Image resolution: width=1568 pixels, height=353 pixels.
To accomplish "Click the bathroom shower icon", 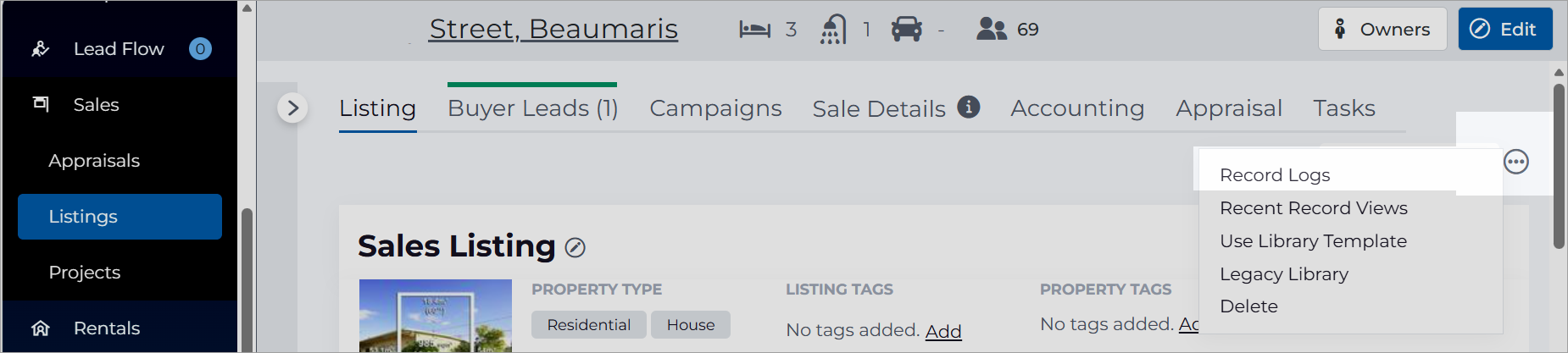I will coord(833,30).
